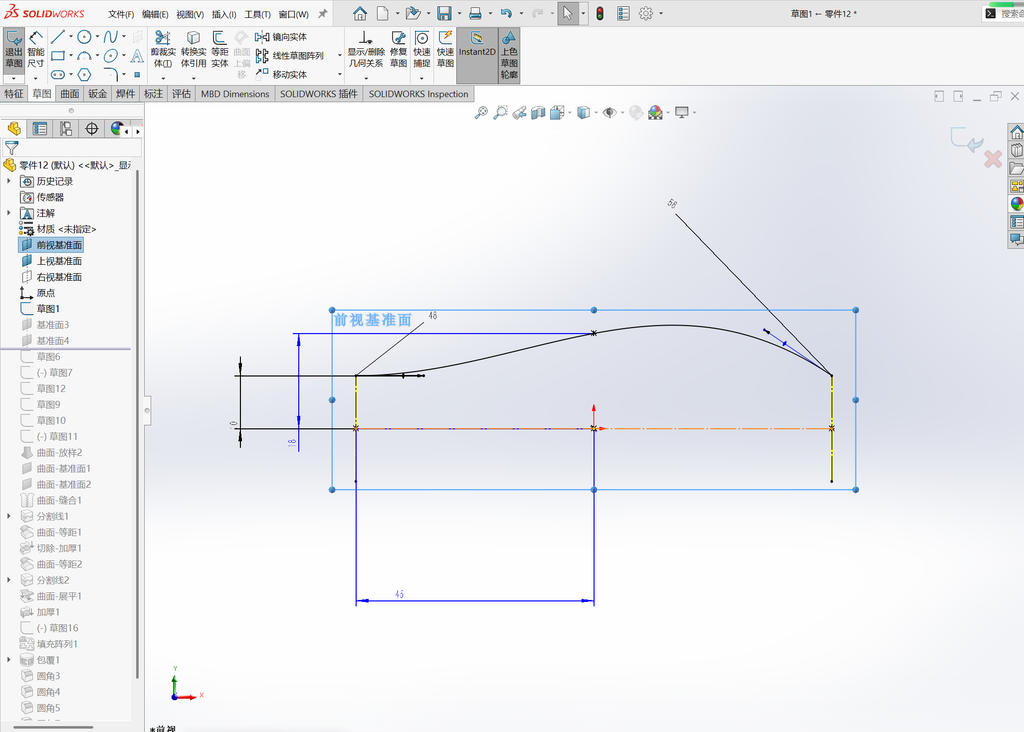Select the Sketch Fillet tool
Screen dimensions: 1024x732
pos(111,74)
